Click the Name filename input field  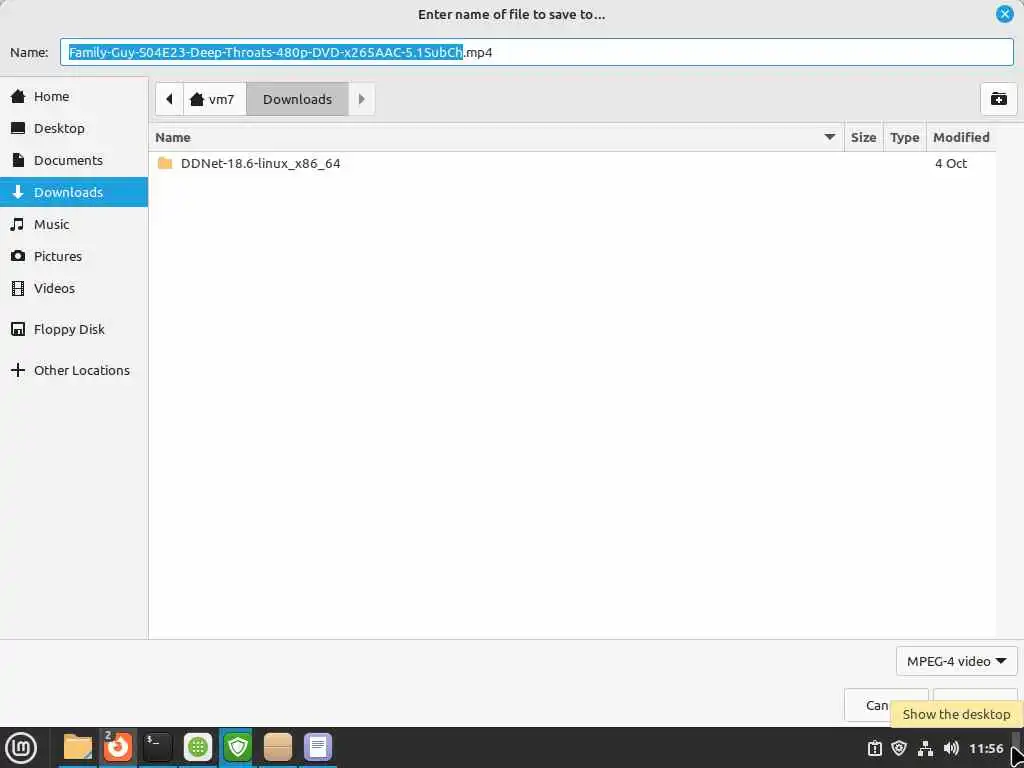point(536,52)
